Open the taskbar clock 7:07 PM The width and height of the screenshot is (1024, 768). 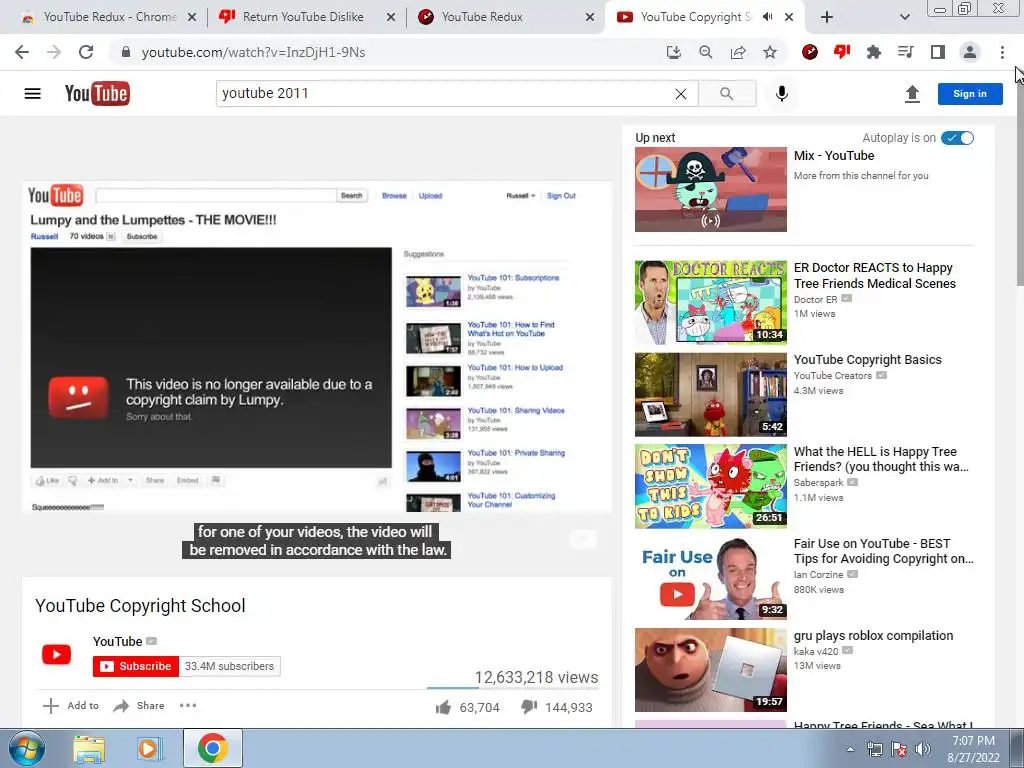973,749
